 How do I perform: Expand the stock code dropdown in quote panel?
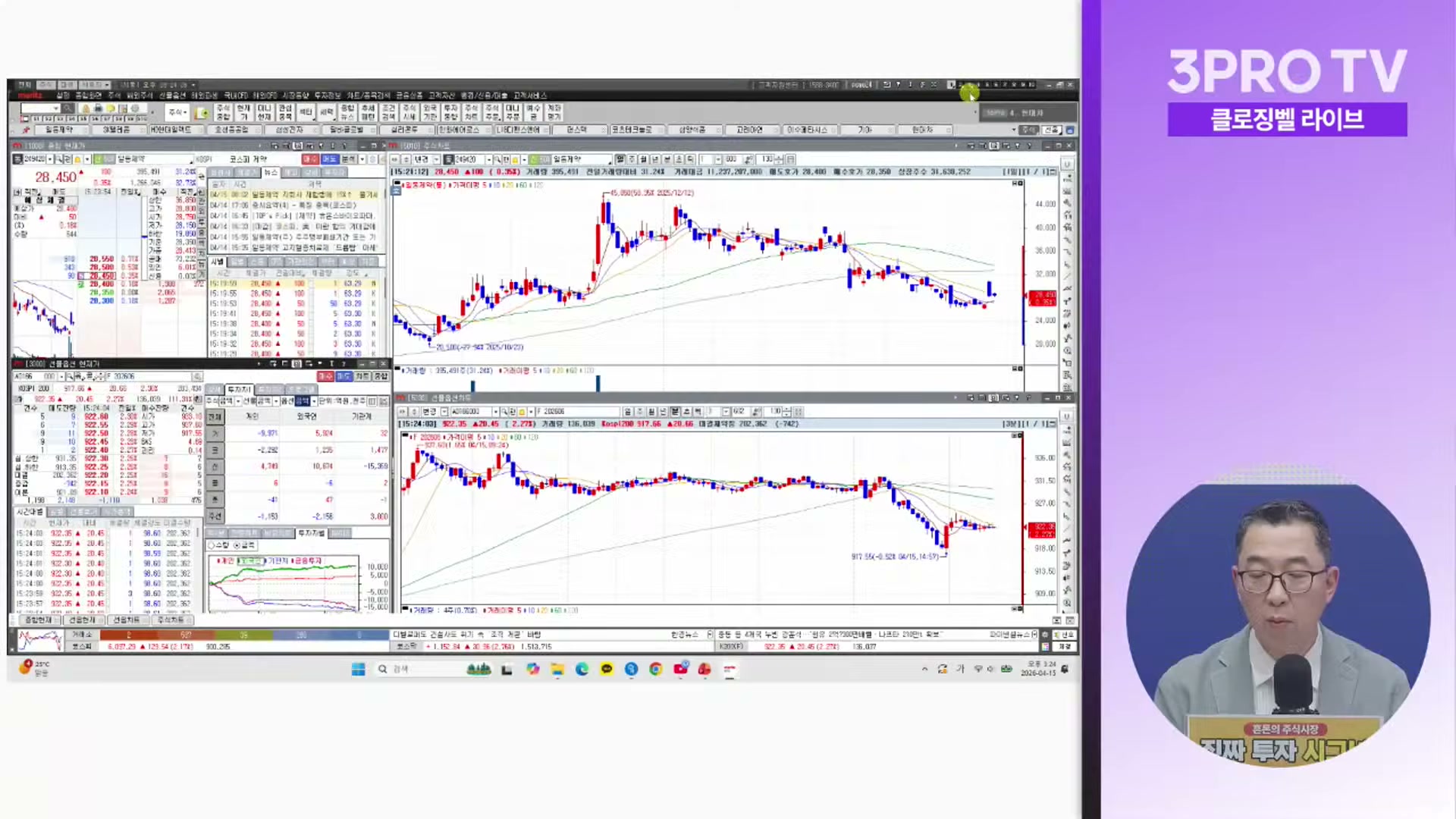tap(50, 159)
